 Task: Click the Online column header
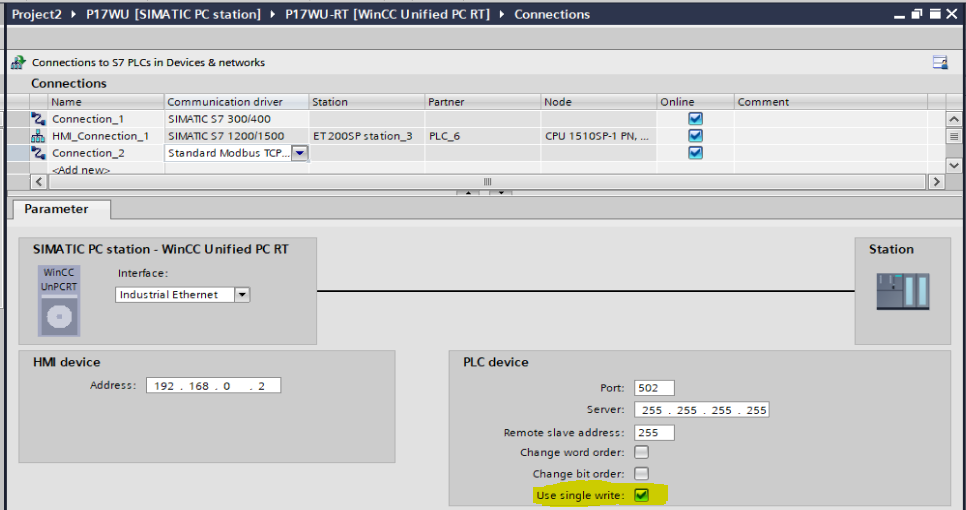click(x=696, y=102)
